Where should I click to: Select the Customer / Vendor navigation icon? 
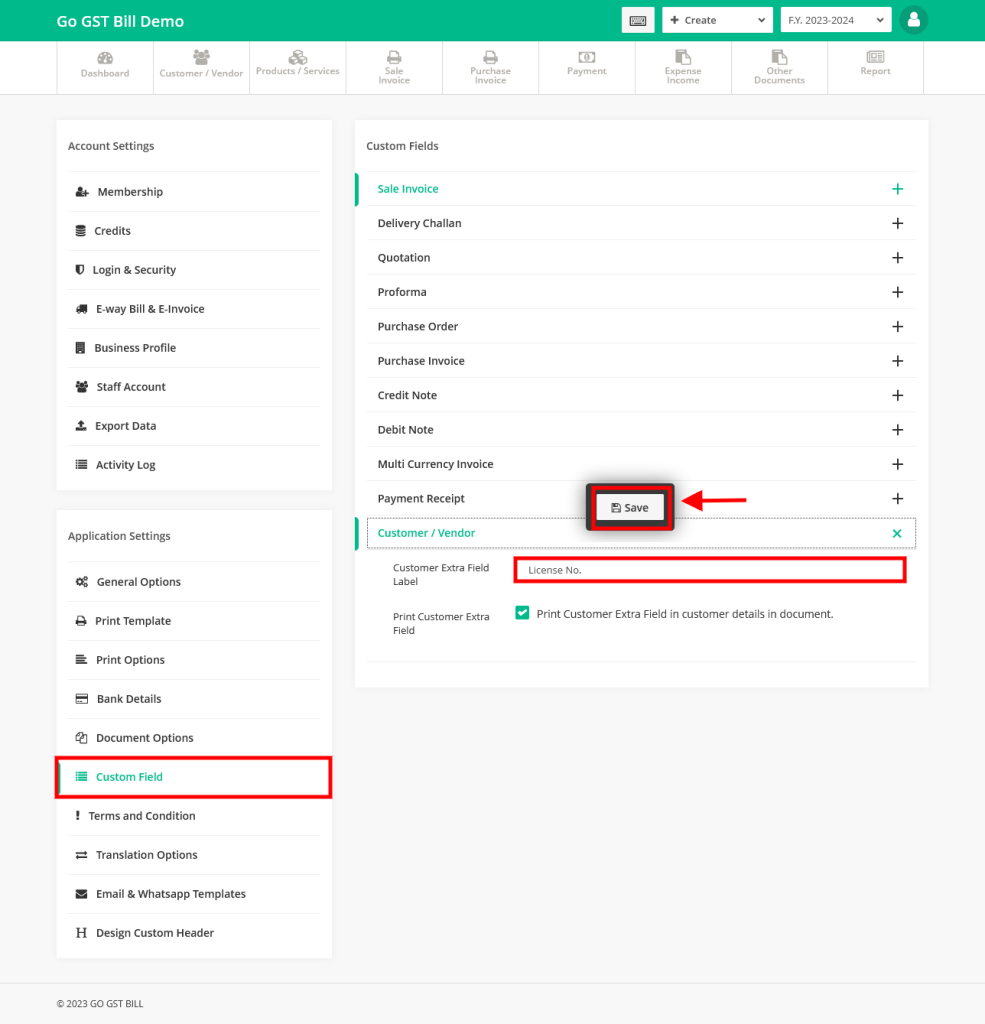click(x=200, y=66)
